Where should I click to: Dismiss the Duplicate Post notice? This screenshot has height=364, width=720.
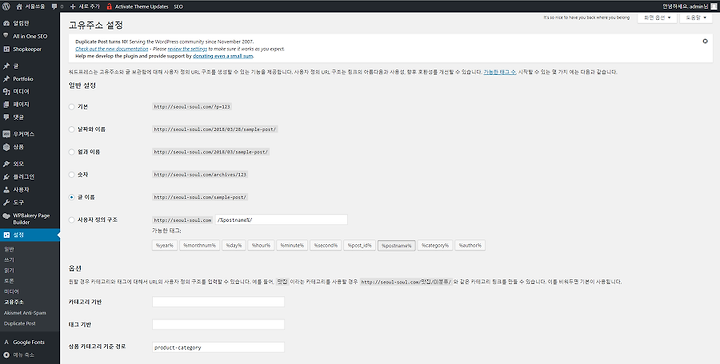click(705, 41)
